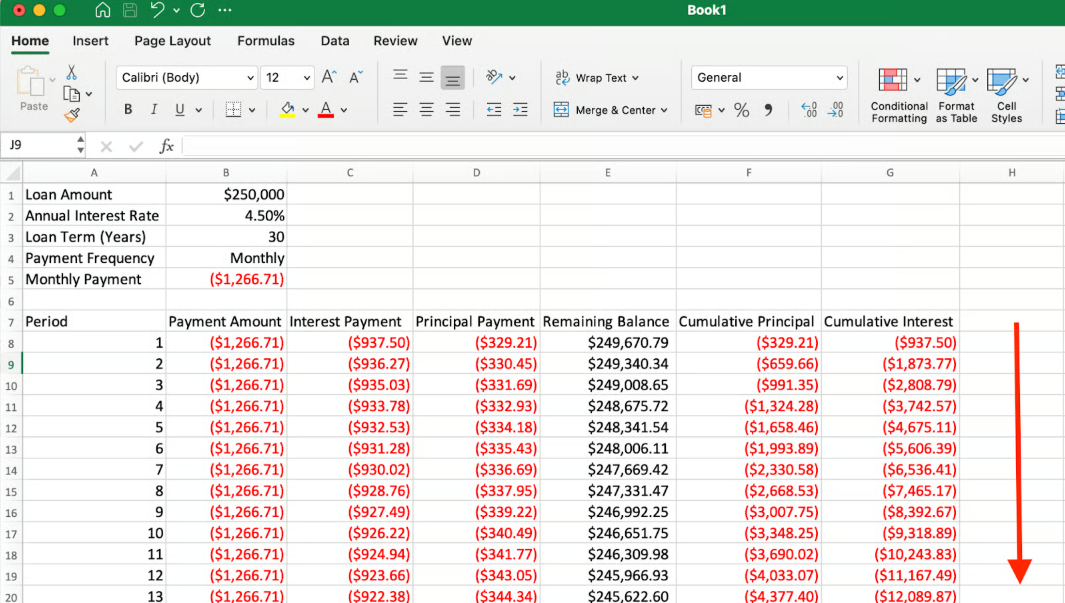1065x603 pixels.
Task: Click the Cut scissors icon
Action: point(72,73)
